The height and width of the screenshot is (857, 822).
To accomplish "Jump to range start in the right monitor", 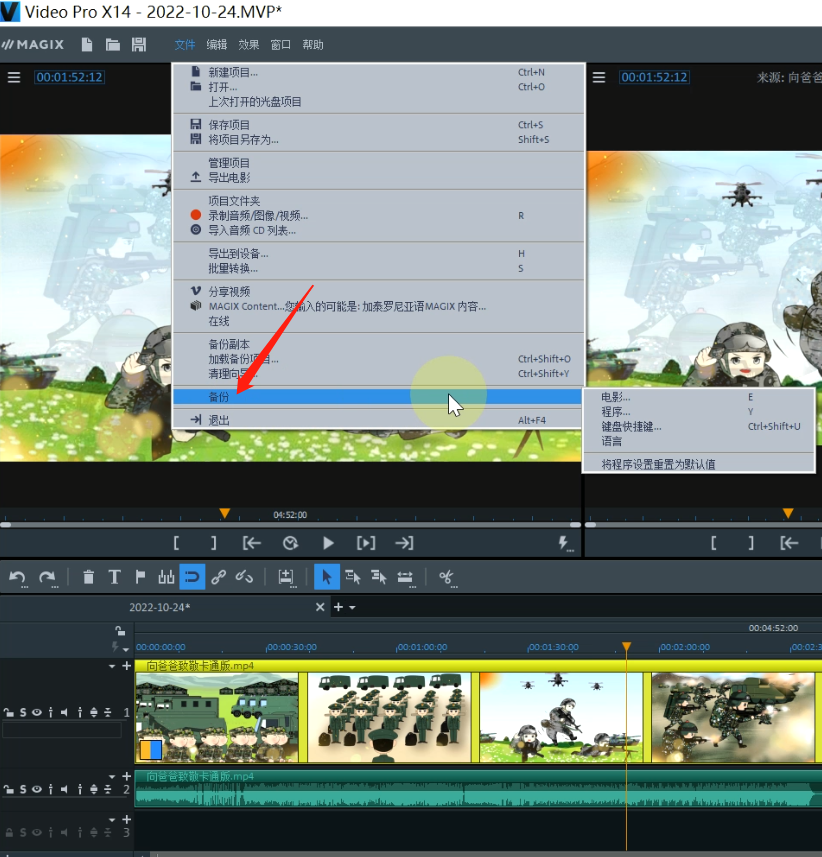I will [789, 543].
